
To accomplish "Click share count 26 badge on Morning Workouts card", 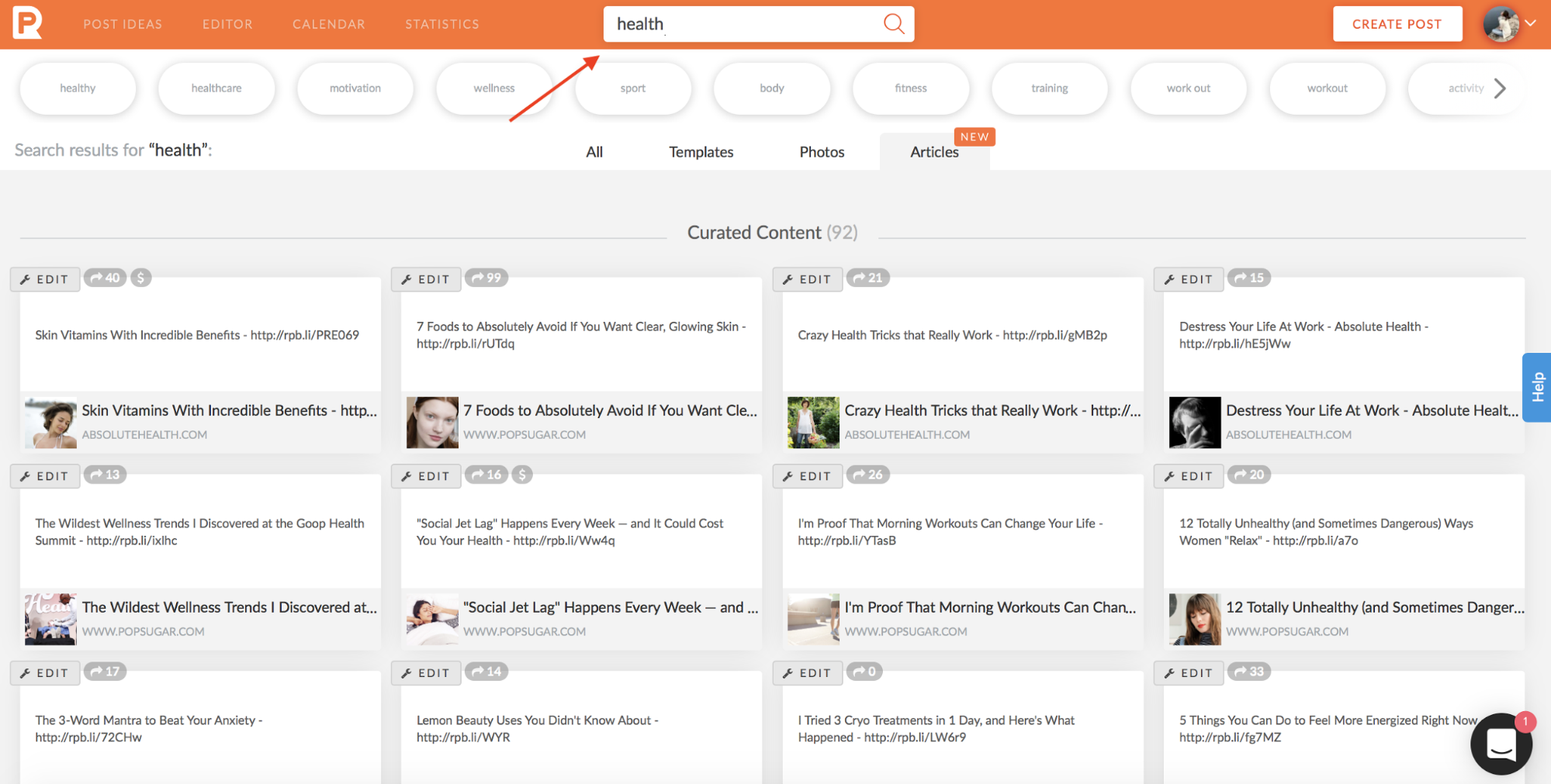I will point(867,475).
